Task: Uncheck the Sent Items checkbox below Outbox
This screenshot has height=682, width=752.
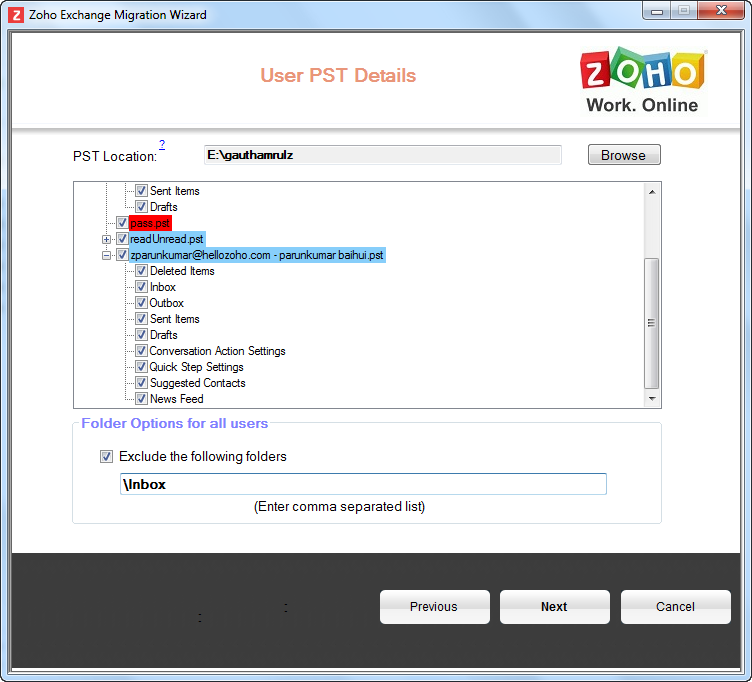Action: tap(141, 318)
